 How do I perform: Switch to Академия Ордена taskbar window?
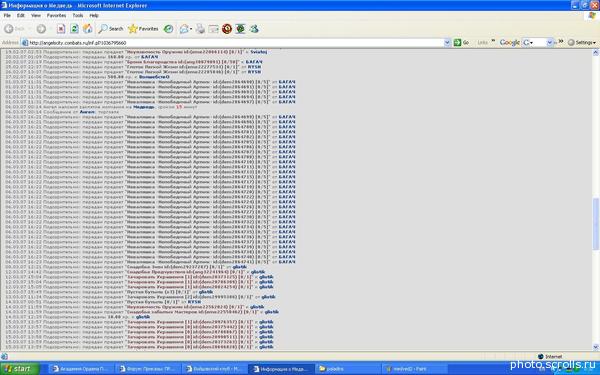81,369
